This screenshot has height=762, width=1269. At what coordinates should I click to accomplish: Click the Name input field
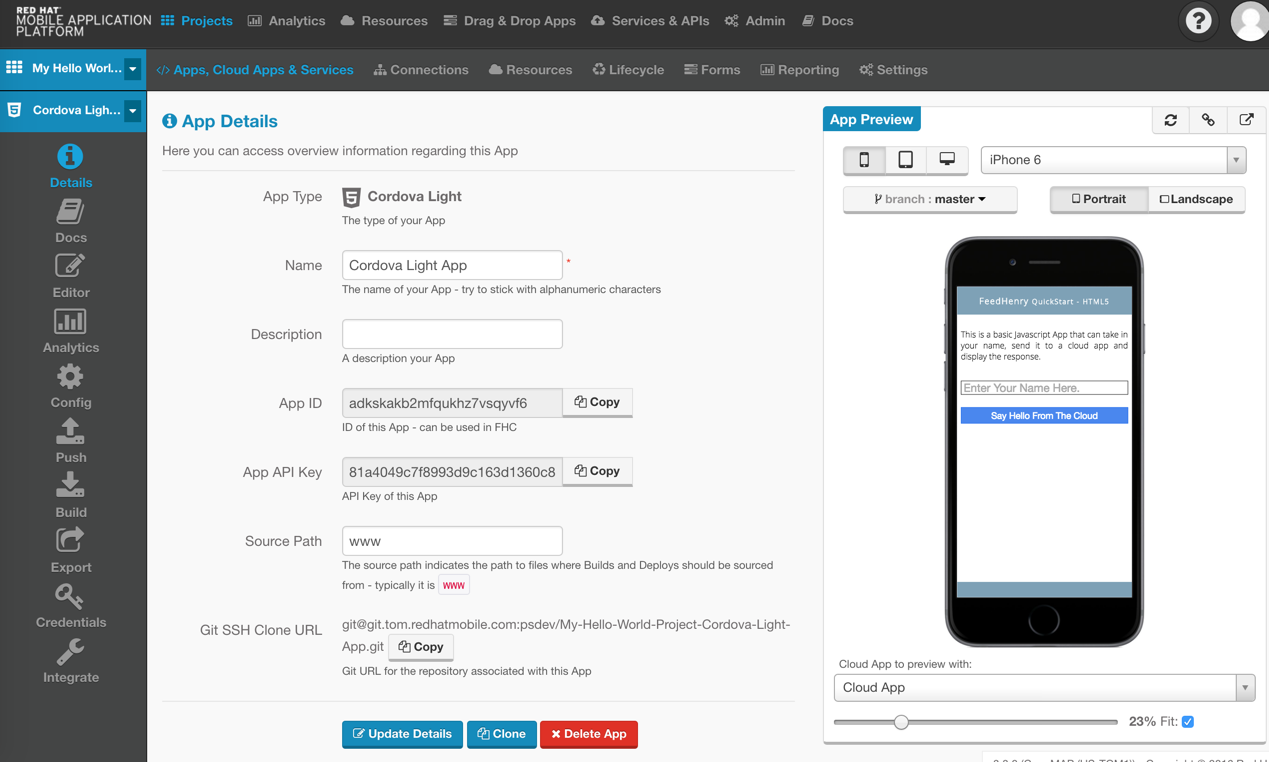[452, 265]
